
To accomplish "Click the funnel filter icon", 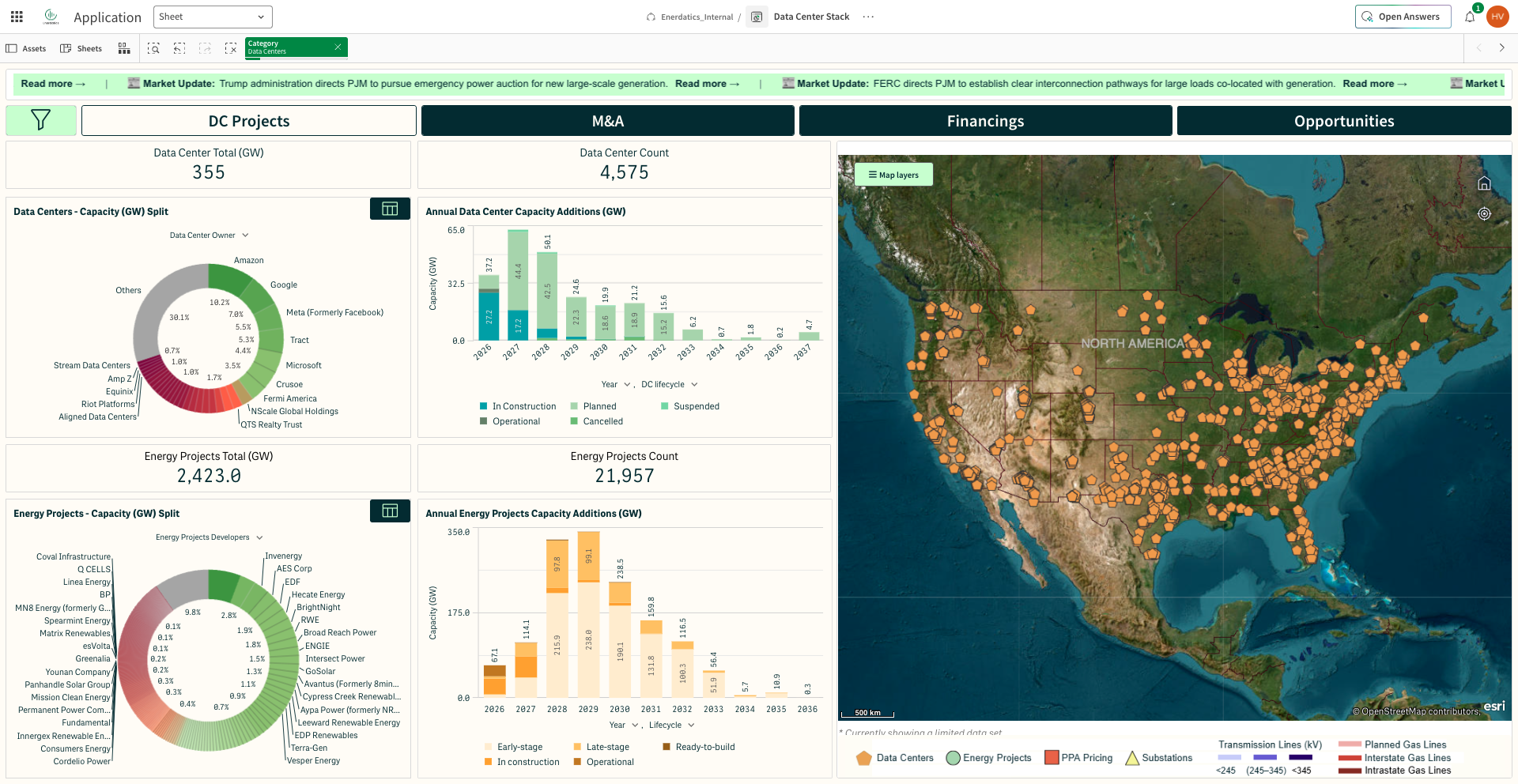I will tap(41, 120).
